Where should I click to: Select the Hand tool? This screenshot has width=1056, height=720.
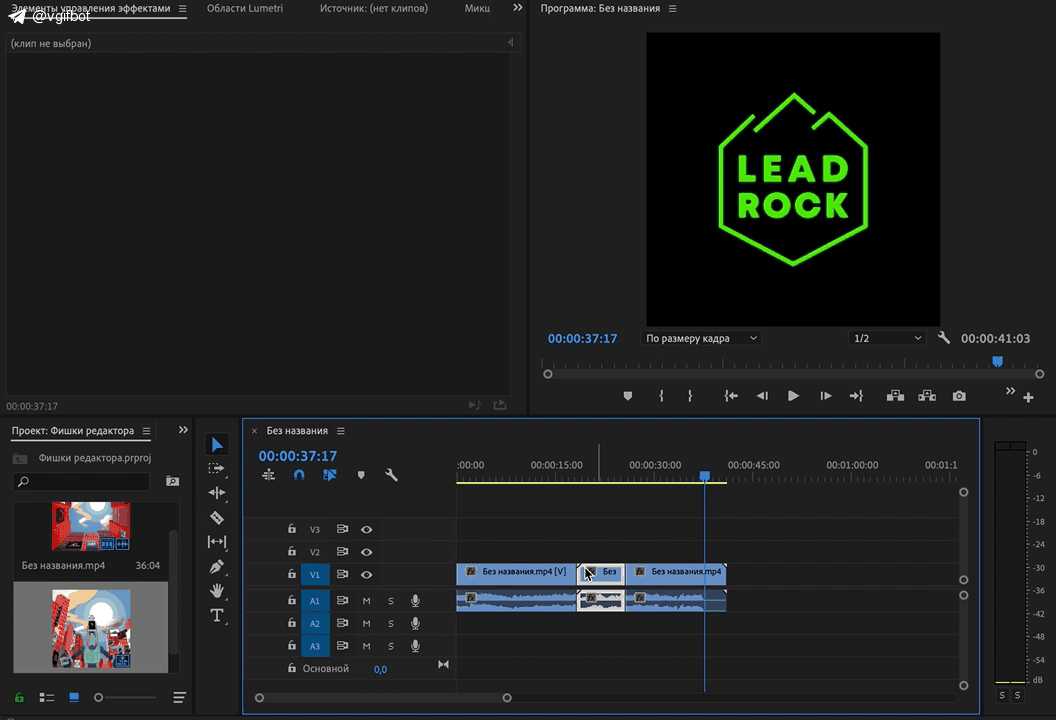pyautogui.click(x=217, y=591)
